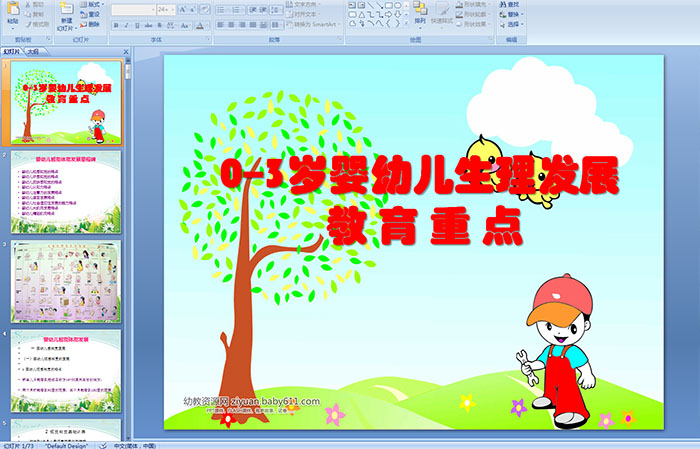This screenshot has width=700, height=449.
Task: Select the Format Painter brush icon
Action: 28,24
